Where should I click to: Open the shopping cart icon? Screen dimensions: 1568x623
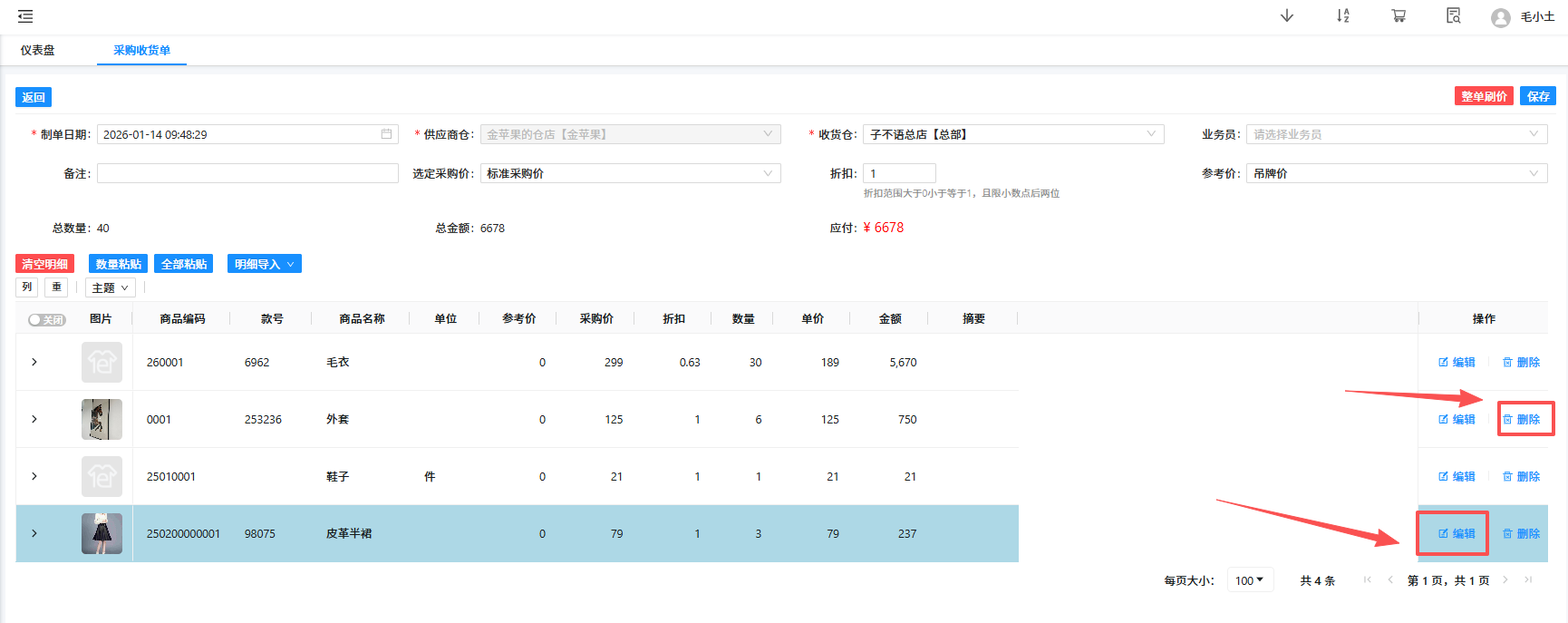1399,15
